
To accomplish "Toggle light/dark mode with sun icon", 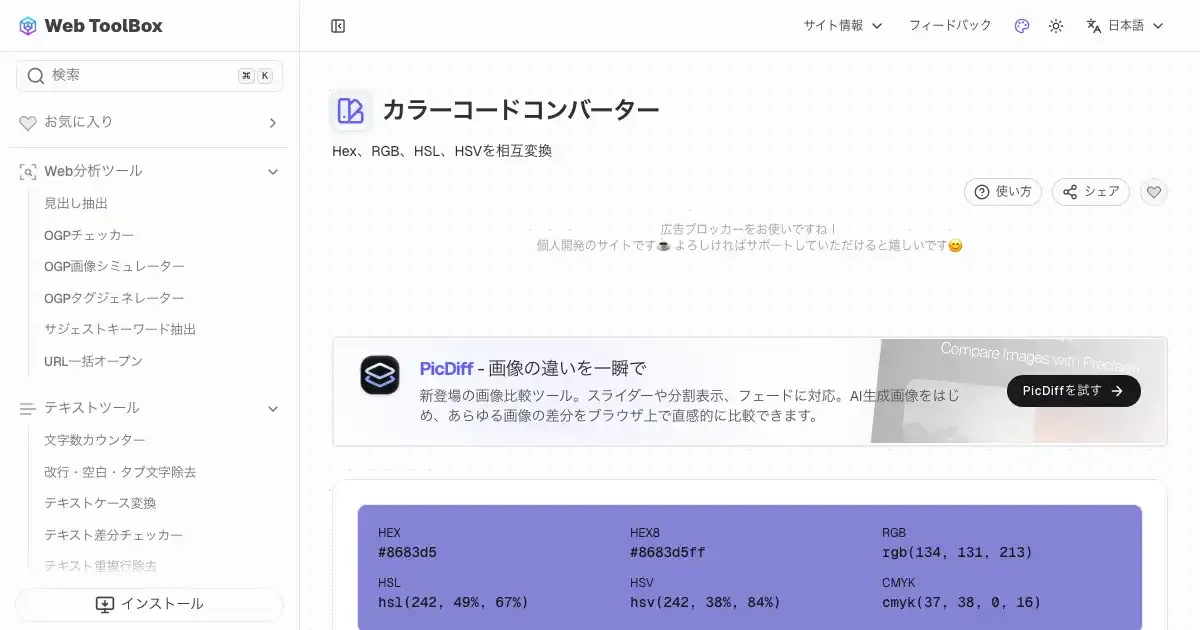I will click(1056, 26).
